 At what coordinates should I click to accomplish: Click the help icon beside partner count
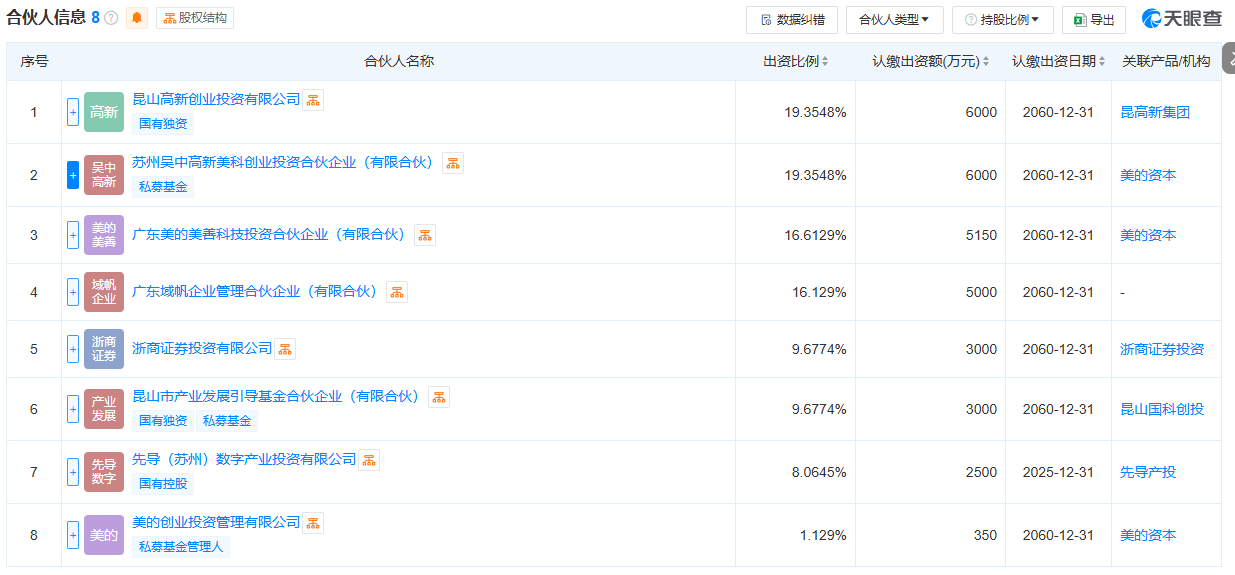click(111, 18)
